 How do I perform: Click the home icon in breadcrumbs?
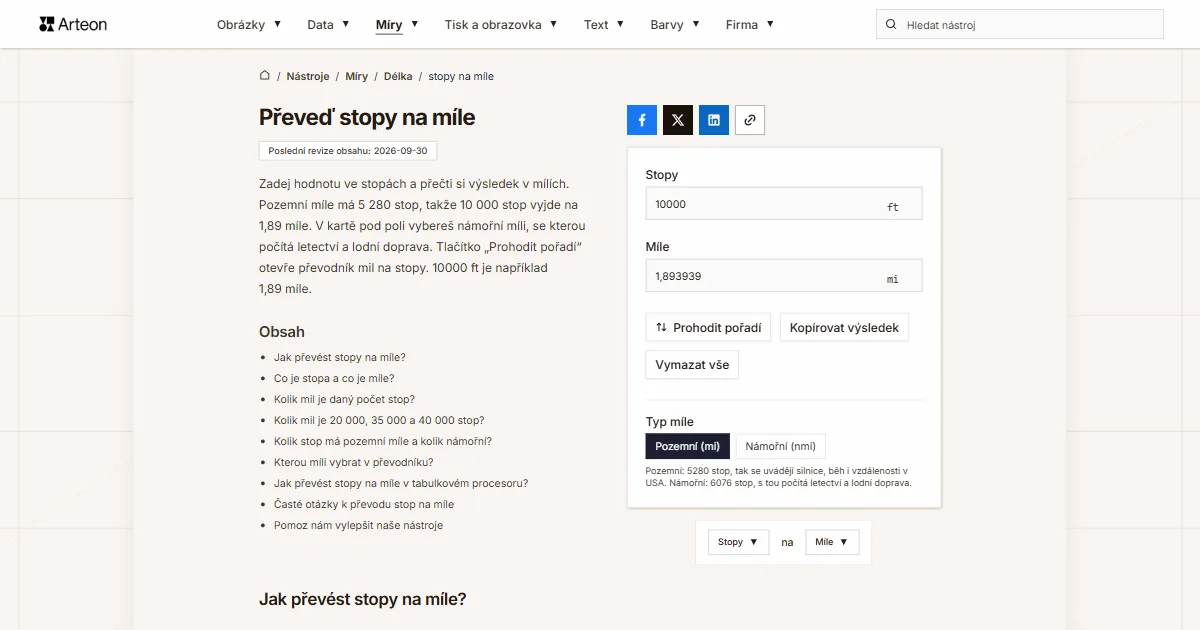point(265,76)
